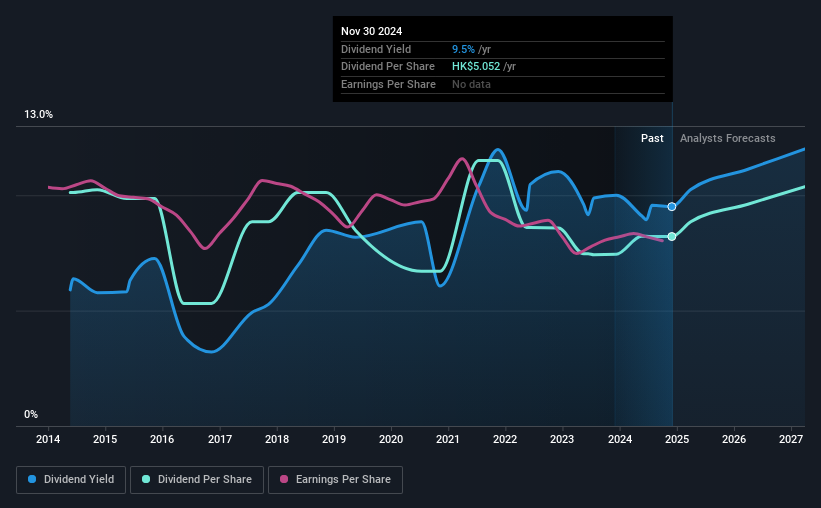Select the blue Dividend Yield data point marker
This screenshot has width=821, height=508.
[672, 207]
